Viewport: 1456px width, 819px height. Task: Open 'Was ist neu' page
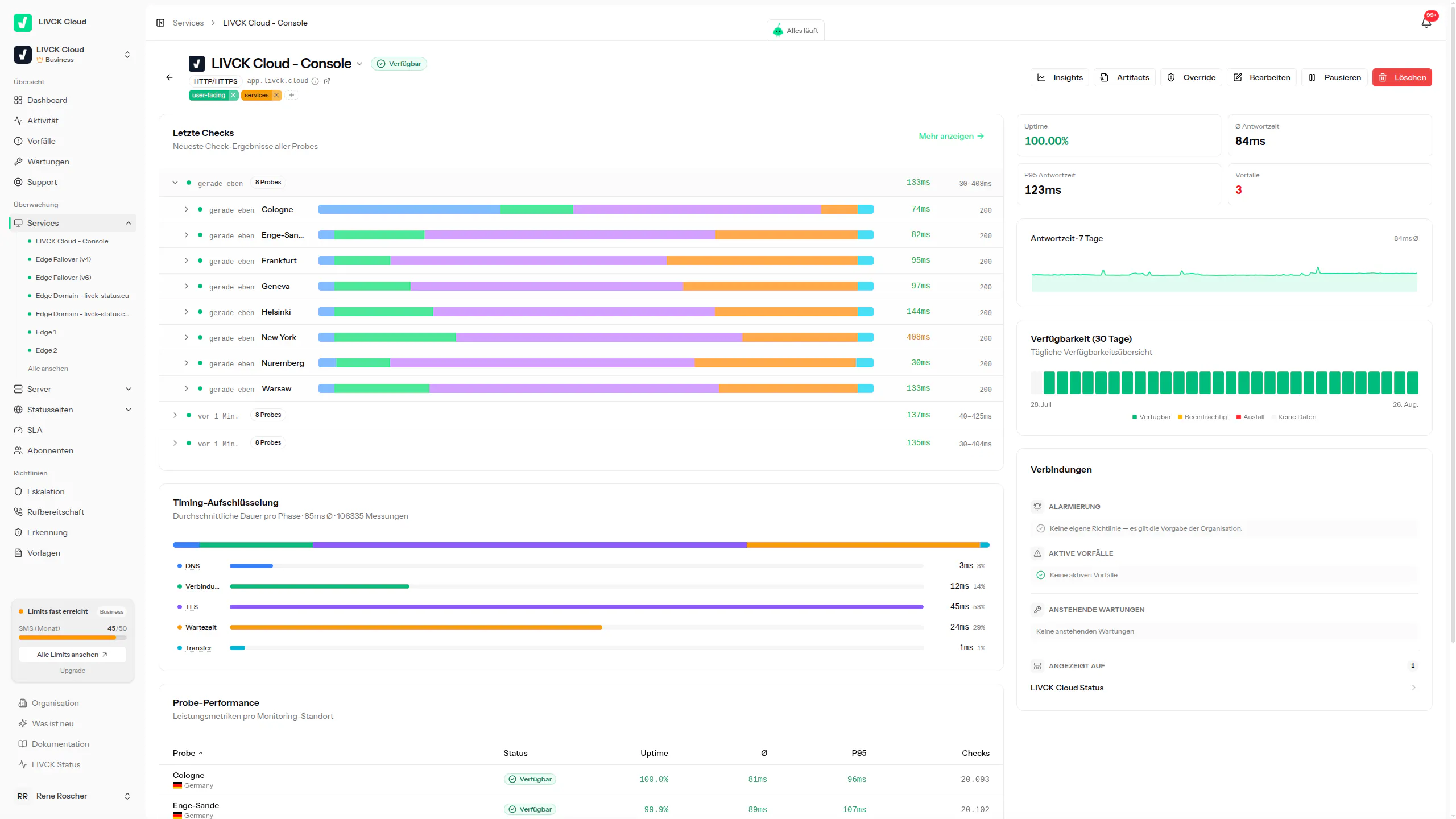(x=73, y=723)
